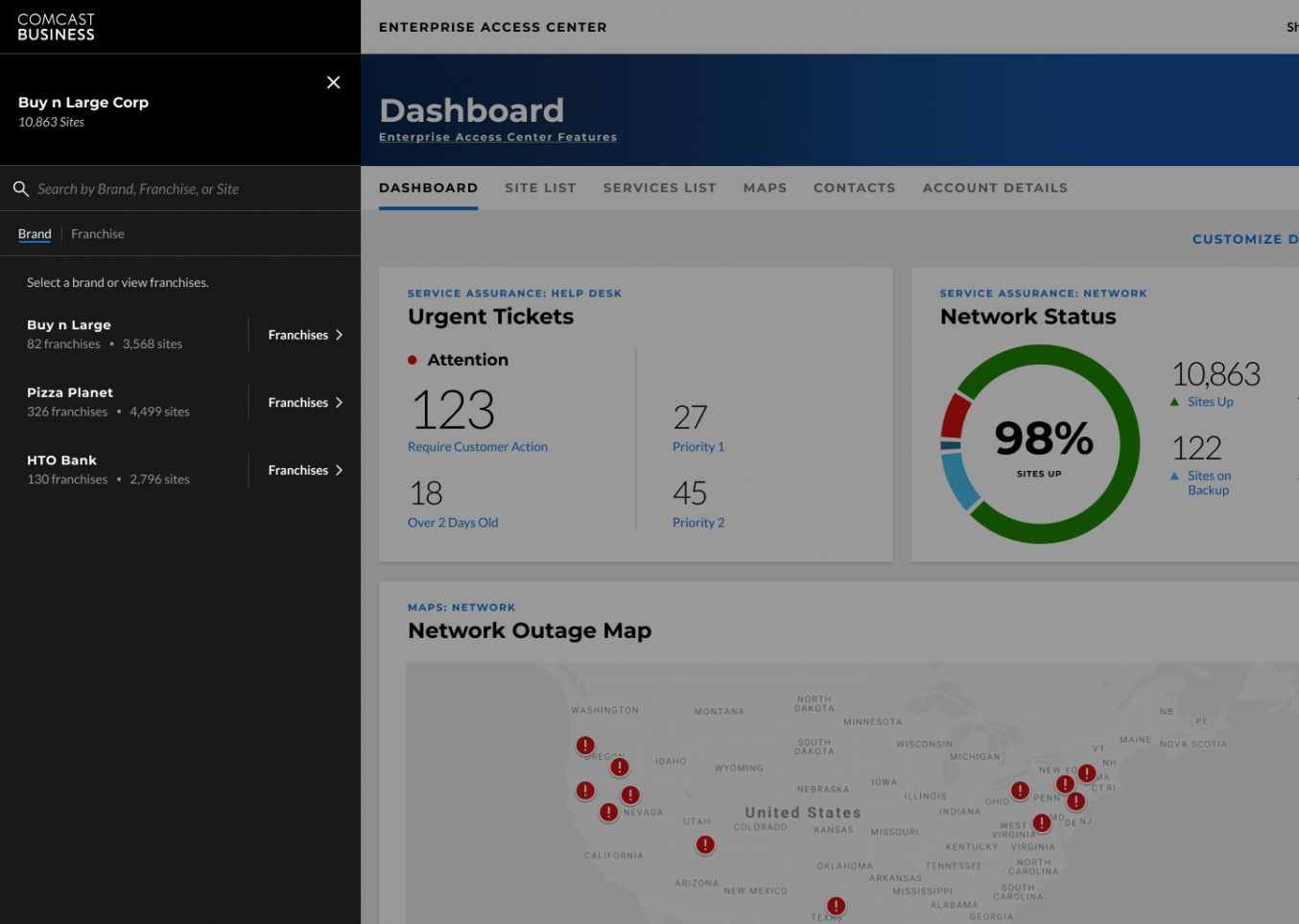
Task: Click the West Virginia outage marker
Action: click(x=1041, y=822)
